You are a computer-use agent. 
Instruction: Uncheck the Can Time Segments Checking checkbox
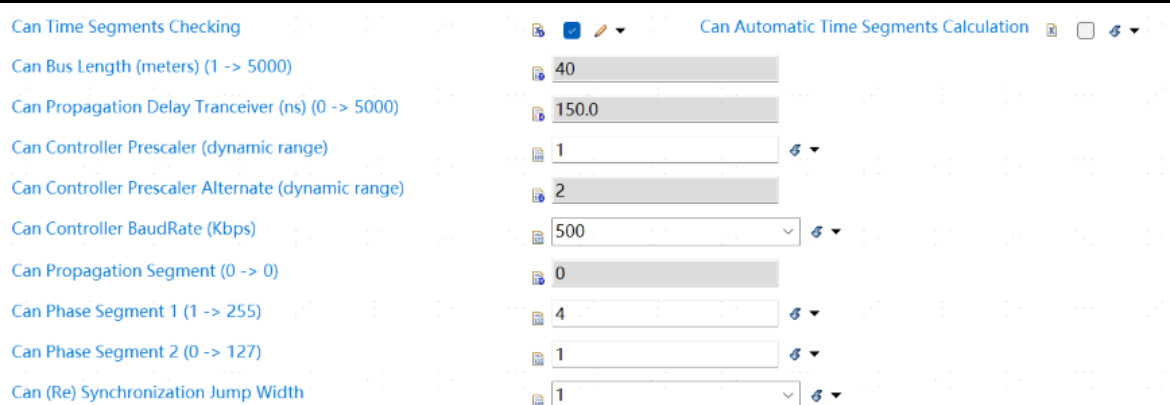tap(572, 31)
